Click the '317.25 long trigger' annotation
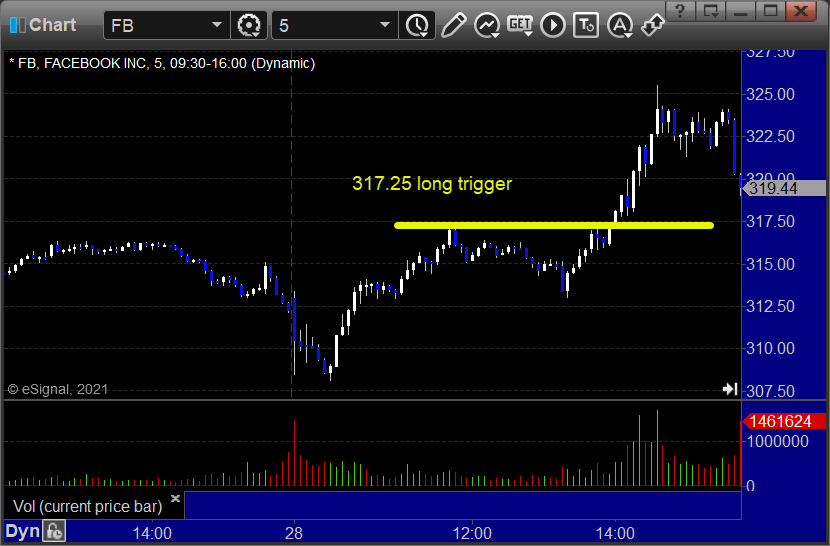Viewport: 830px width, 546px height. coord(432,184)
